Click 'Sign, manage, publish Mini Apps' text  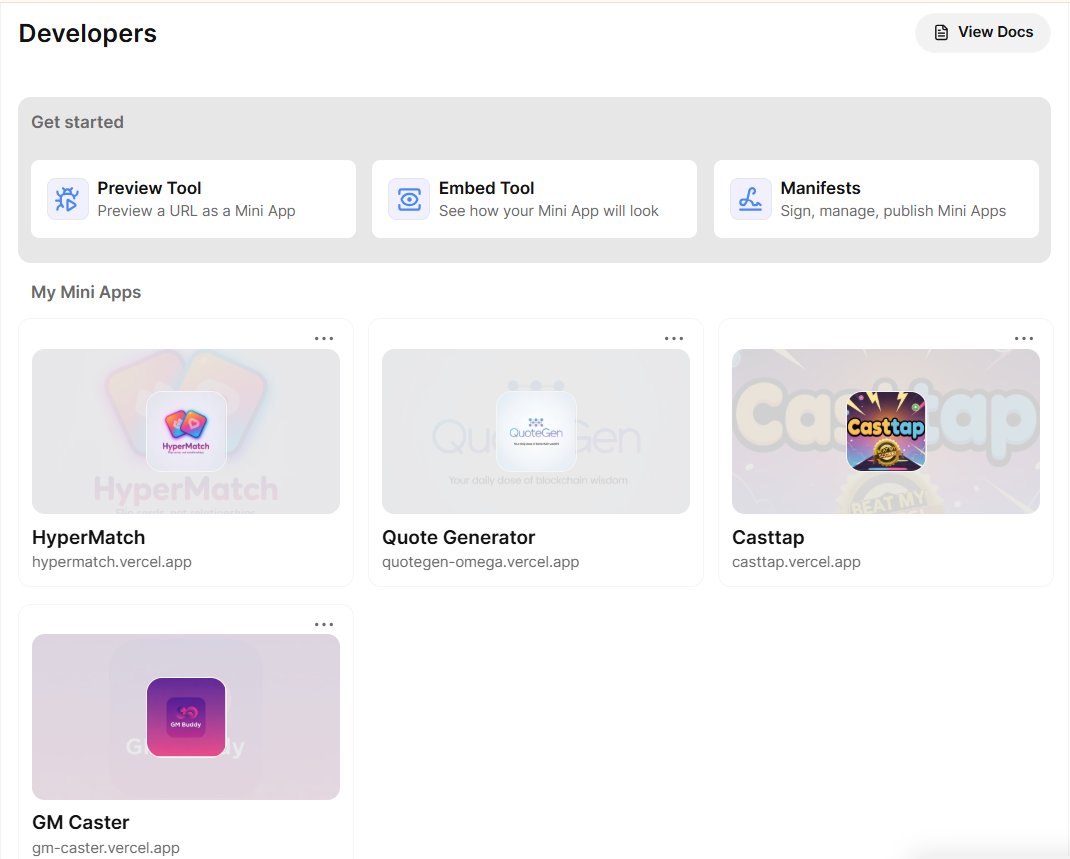click(x=893, y=211)
